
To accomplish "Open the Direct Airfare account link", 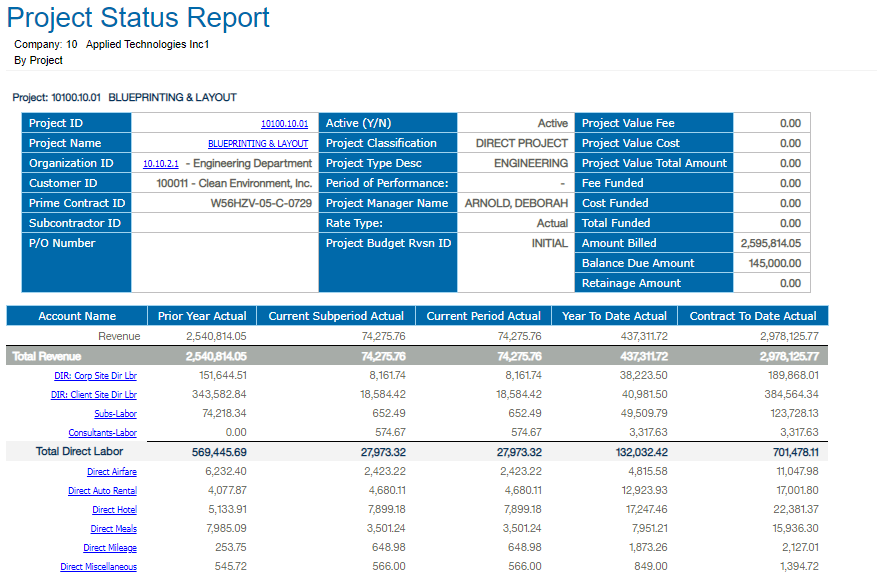I will click(112, 472).
